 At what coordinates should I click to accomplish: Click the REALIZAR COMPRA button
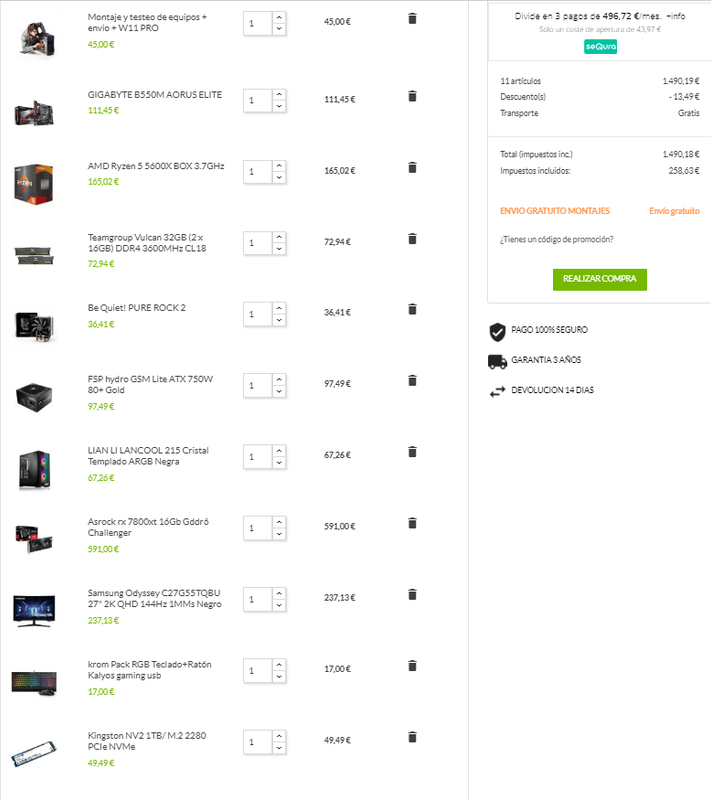[600, 279]
